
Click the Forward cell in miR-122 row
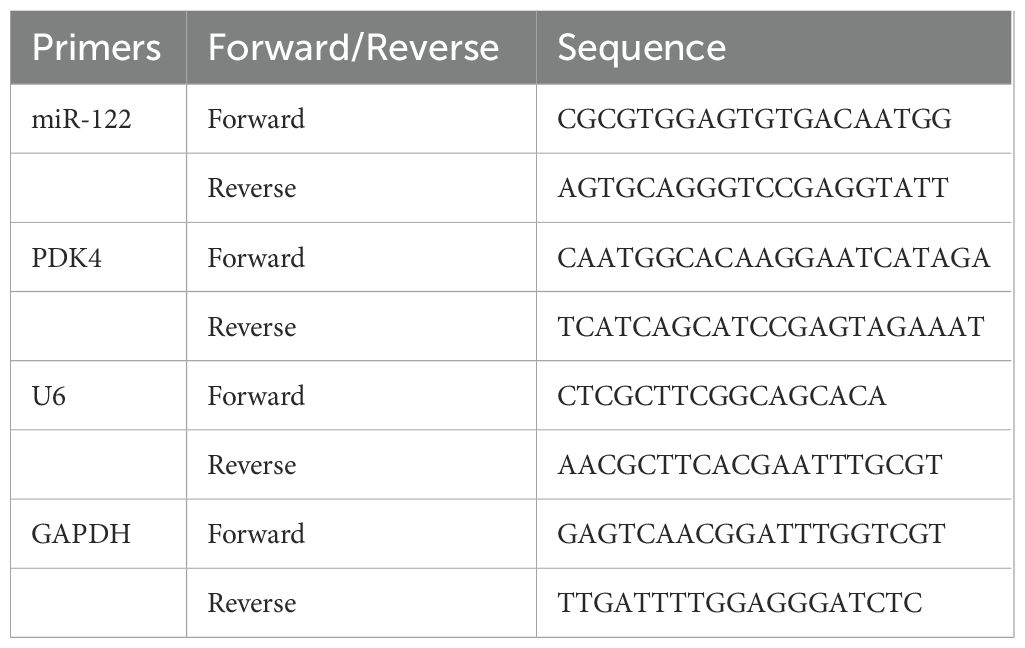pos(256,119)
